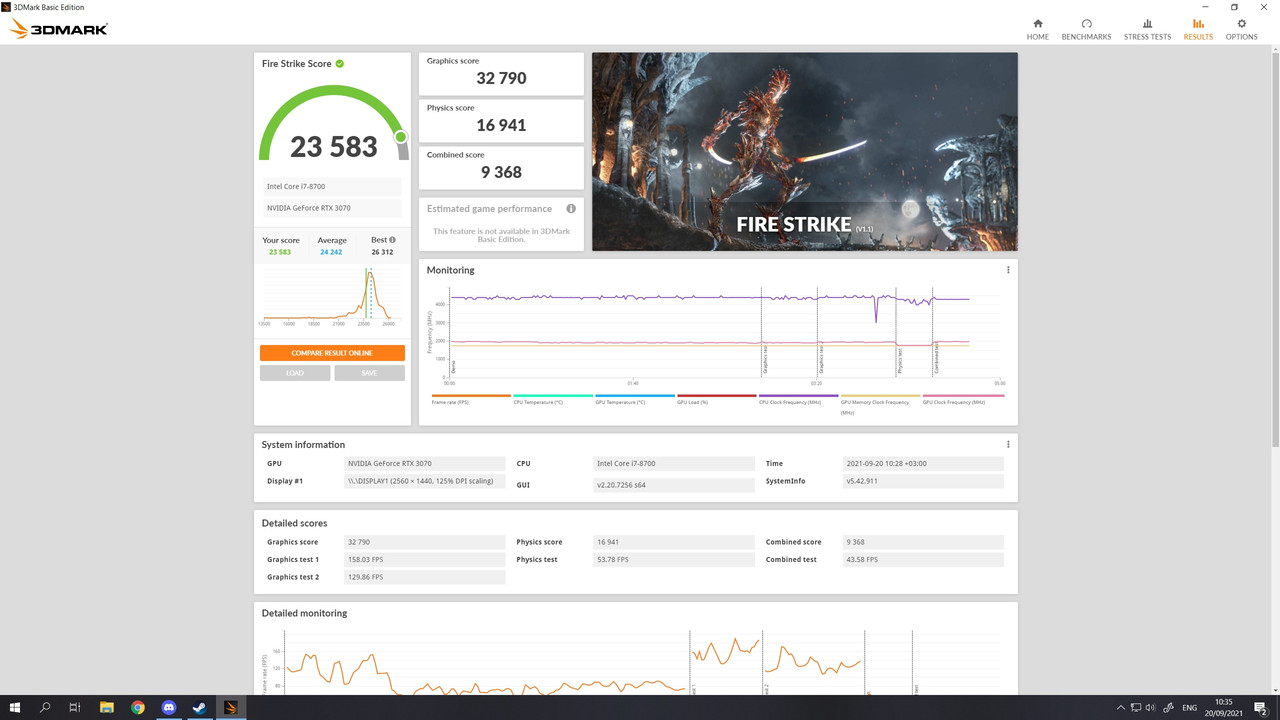Switch to the BENCHMARKS tab

coord(1086,29)
